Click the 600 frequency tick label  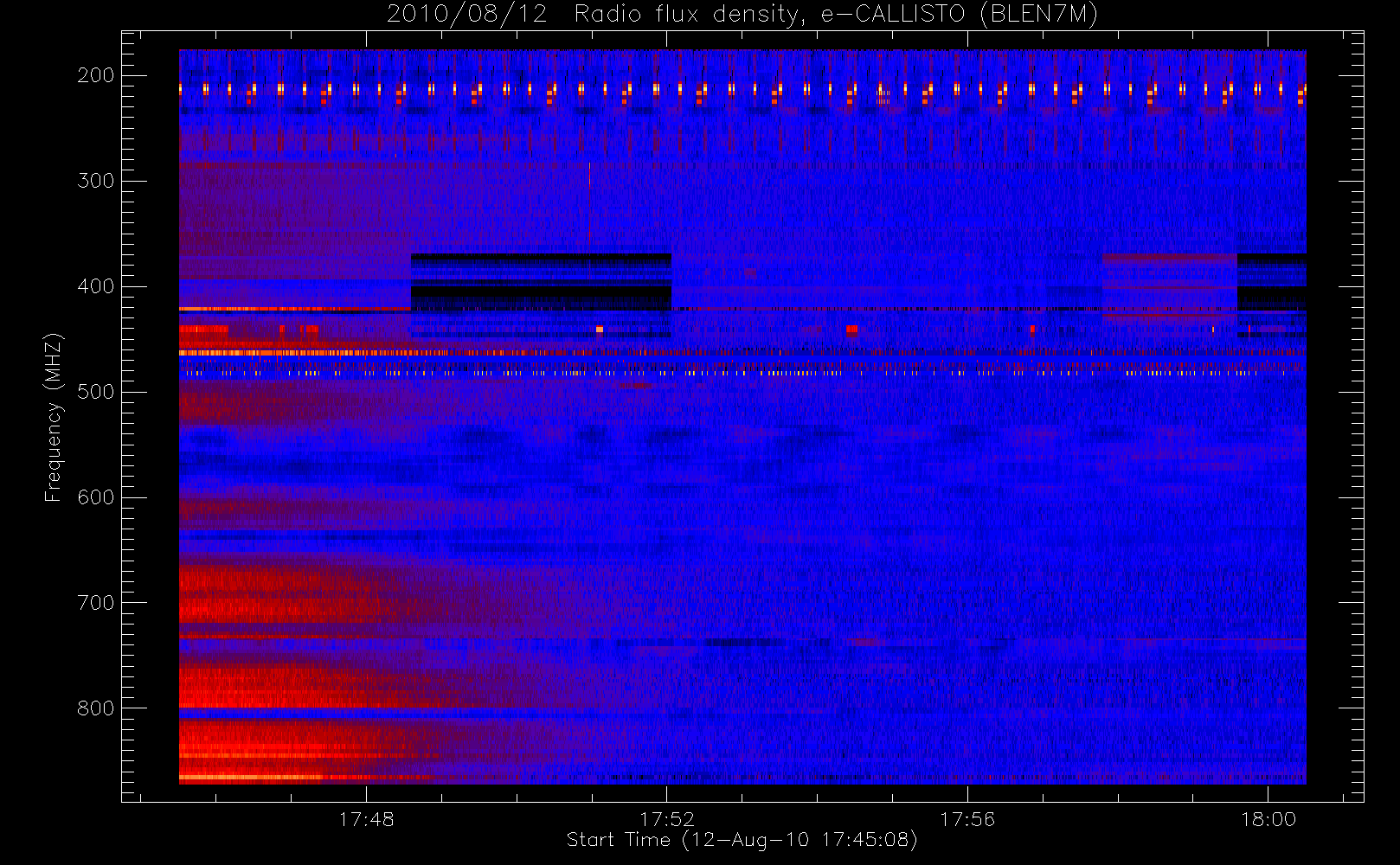tap(95, 497)
